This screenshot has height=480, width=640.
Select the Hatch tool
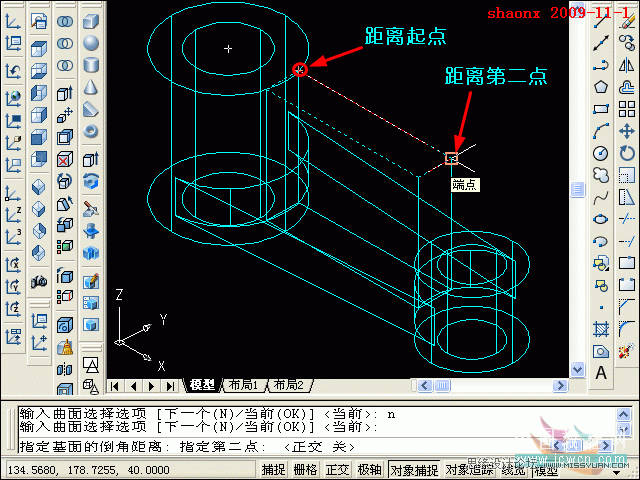coord(601,329)
